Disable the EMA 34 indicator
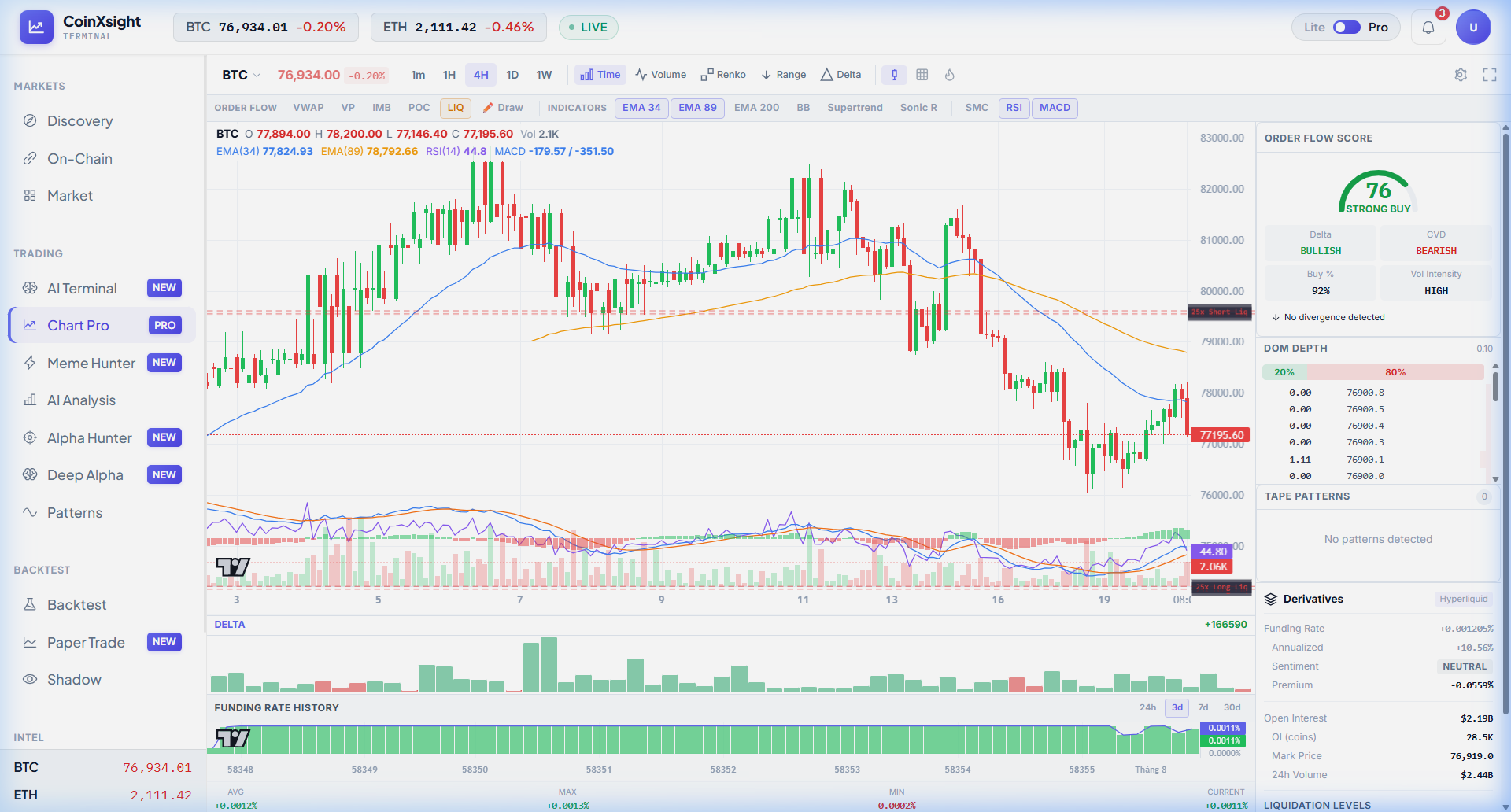This screenshot has width=1511, height=812. (641, 108)
